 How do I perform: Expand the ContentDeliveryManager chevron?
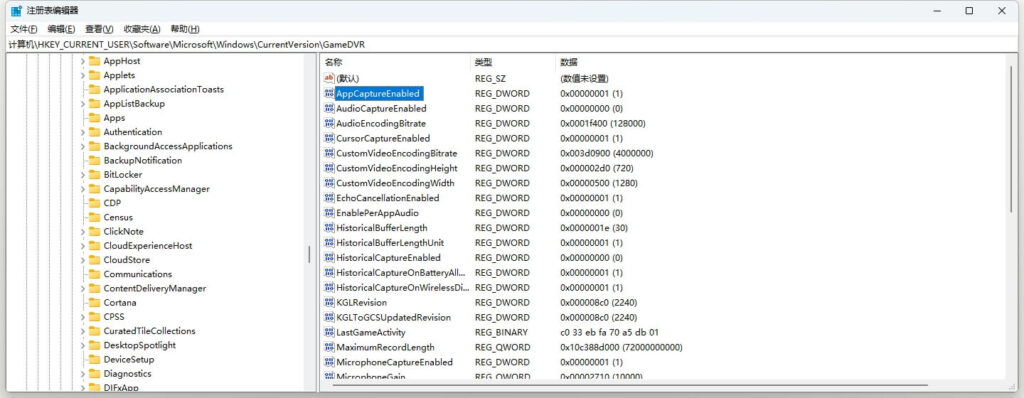pyautogui.click(x=83, y=288)
